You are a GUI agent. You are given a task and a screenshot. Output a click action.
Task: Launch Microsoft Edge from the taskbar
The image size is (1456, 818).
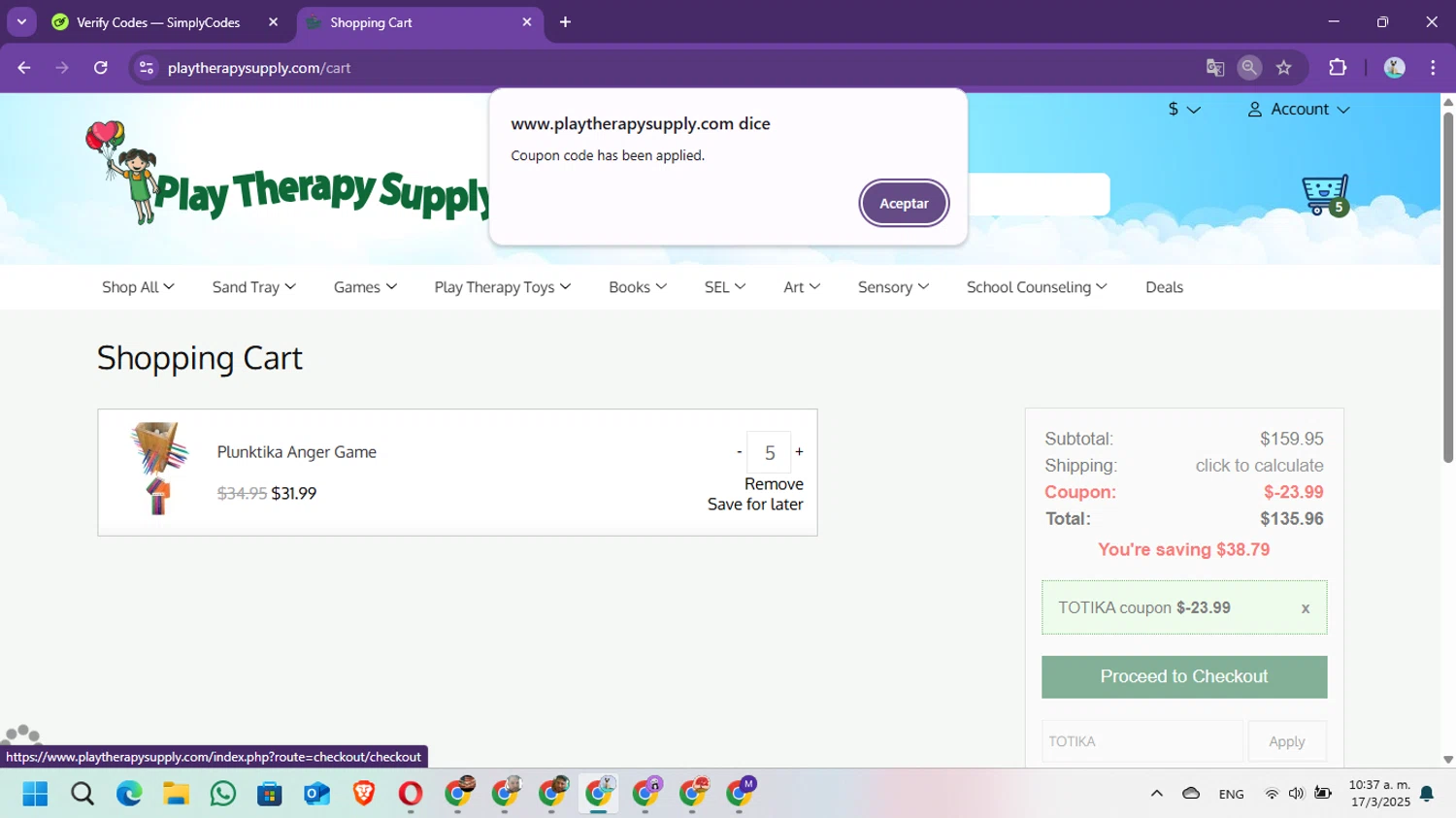[129, 794]
